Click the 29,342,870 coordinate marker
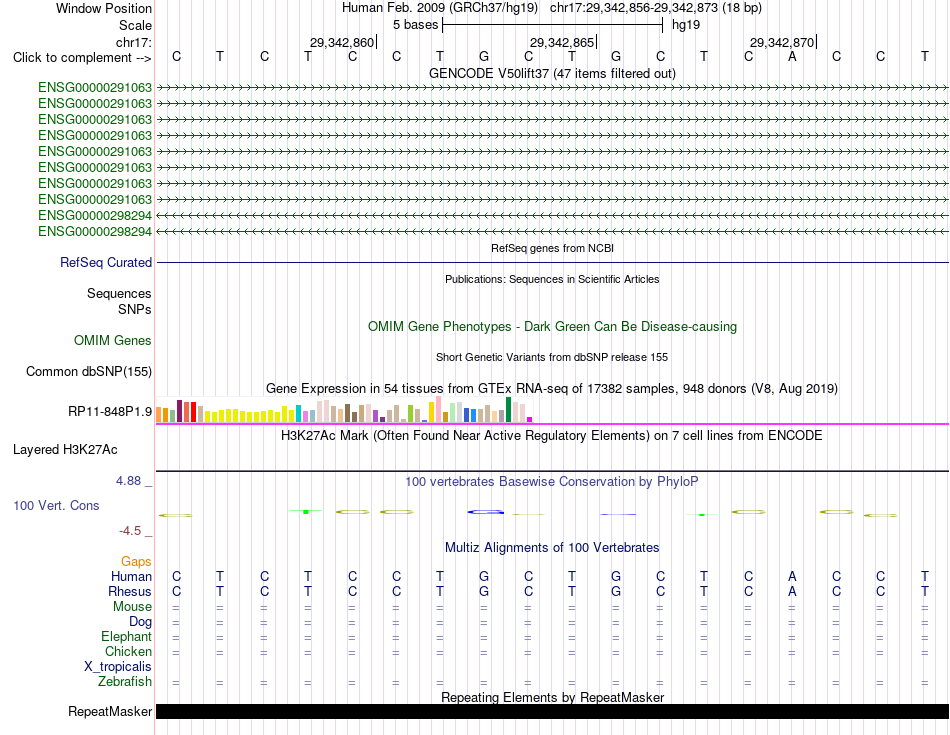The height and width of the screenshot is (735, 950). pos(782,42)
